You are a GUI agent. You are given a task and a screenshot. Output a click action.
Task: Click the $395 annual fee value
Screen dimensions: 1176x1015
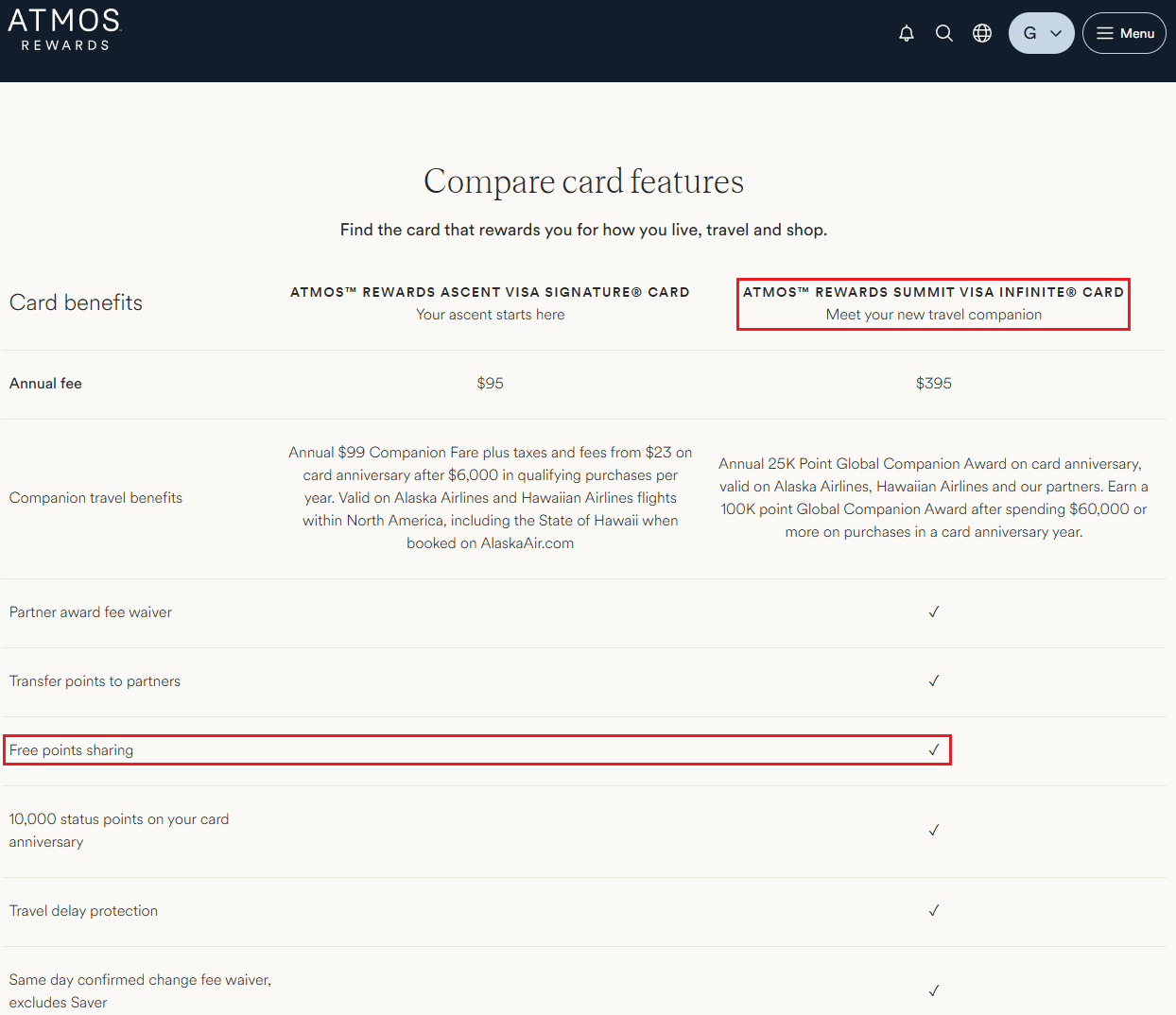pos(933,384)
